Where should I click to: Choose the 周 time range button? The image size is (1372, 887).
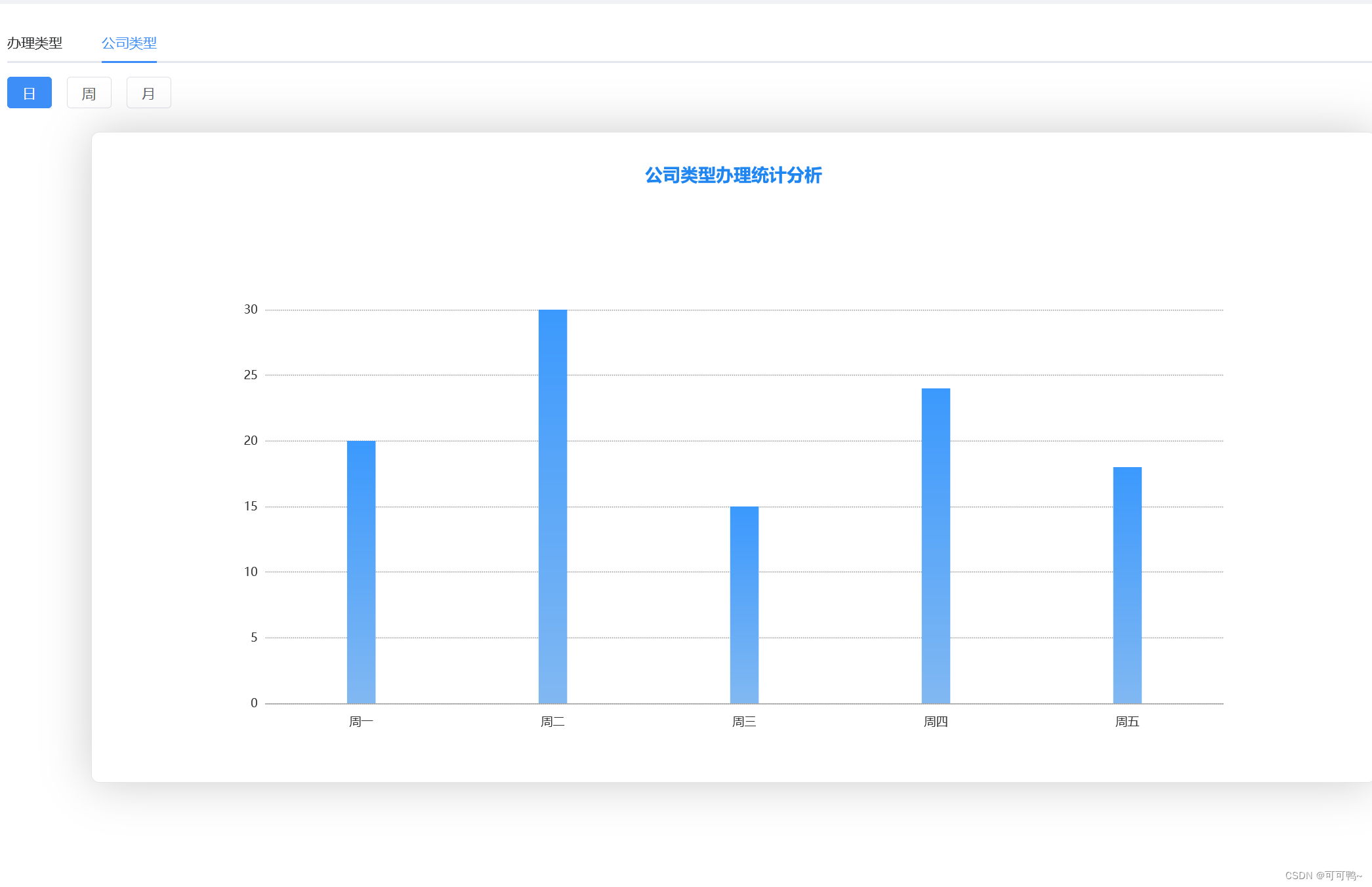[x=89, y=93]
